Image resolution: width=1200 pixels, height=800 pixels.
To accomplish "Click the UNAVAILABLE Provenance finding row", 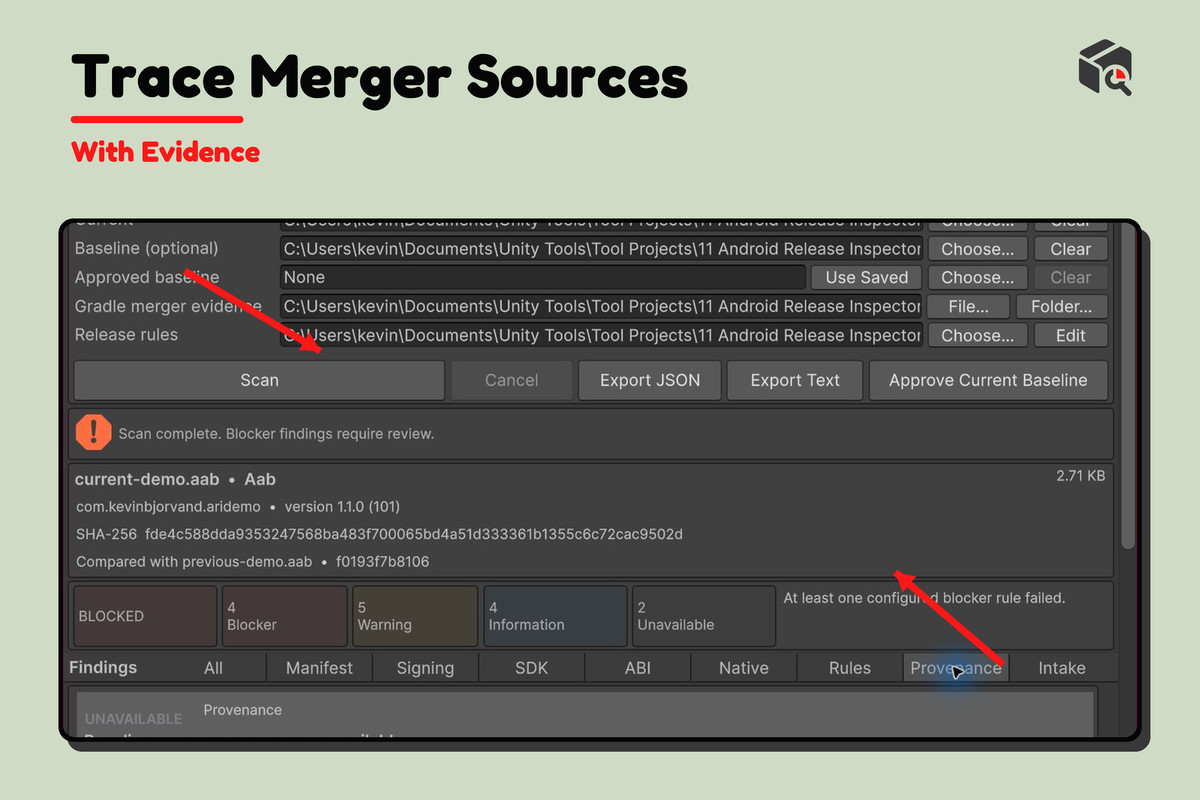I will pos(587,714).
